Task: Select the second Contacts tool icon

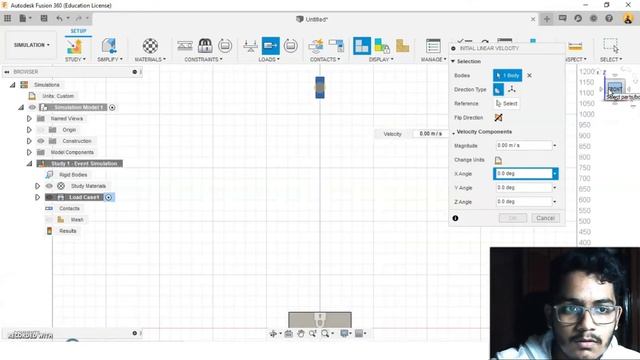Action: [336, 46]
